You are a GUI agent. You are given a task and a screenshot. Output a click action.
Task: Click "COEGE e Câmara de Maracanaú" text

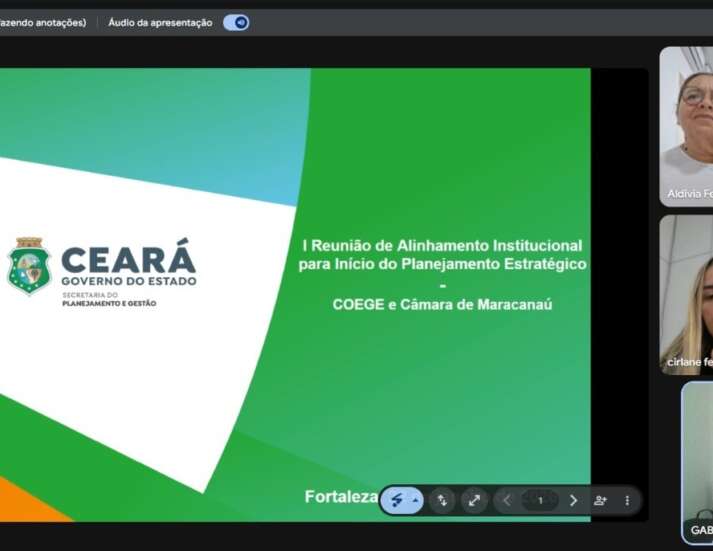point(442,304)
